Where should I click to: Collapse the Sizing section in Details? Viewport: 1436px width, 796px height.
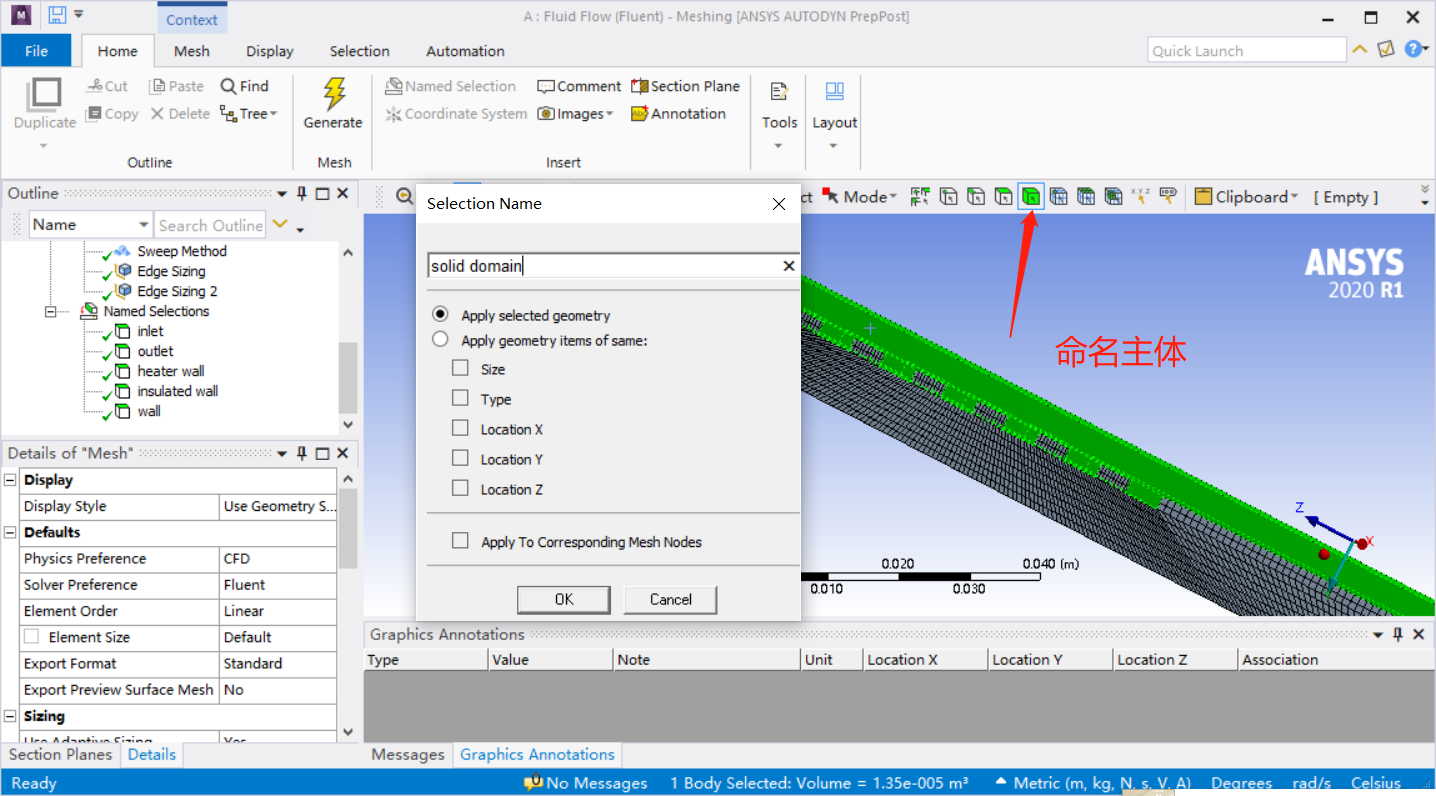pyautogui.click(x=10, y=716)
